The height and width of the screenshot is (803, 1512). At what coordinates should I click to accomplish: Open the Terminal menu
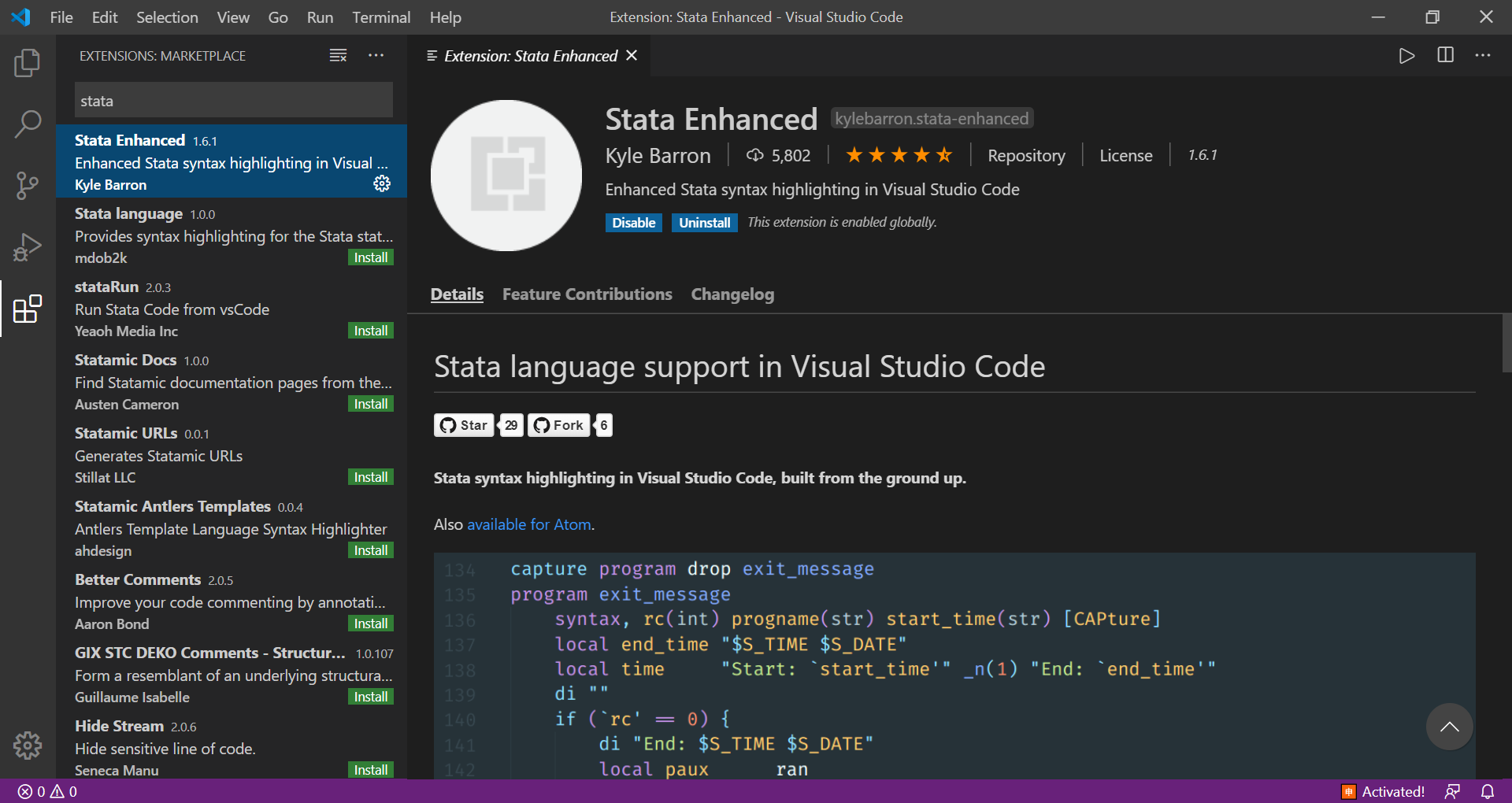coord(380,17)
